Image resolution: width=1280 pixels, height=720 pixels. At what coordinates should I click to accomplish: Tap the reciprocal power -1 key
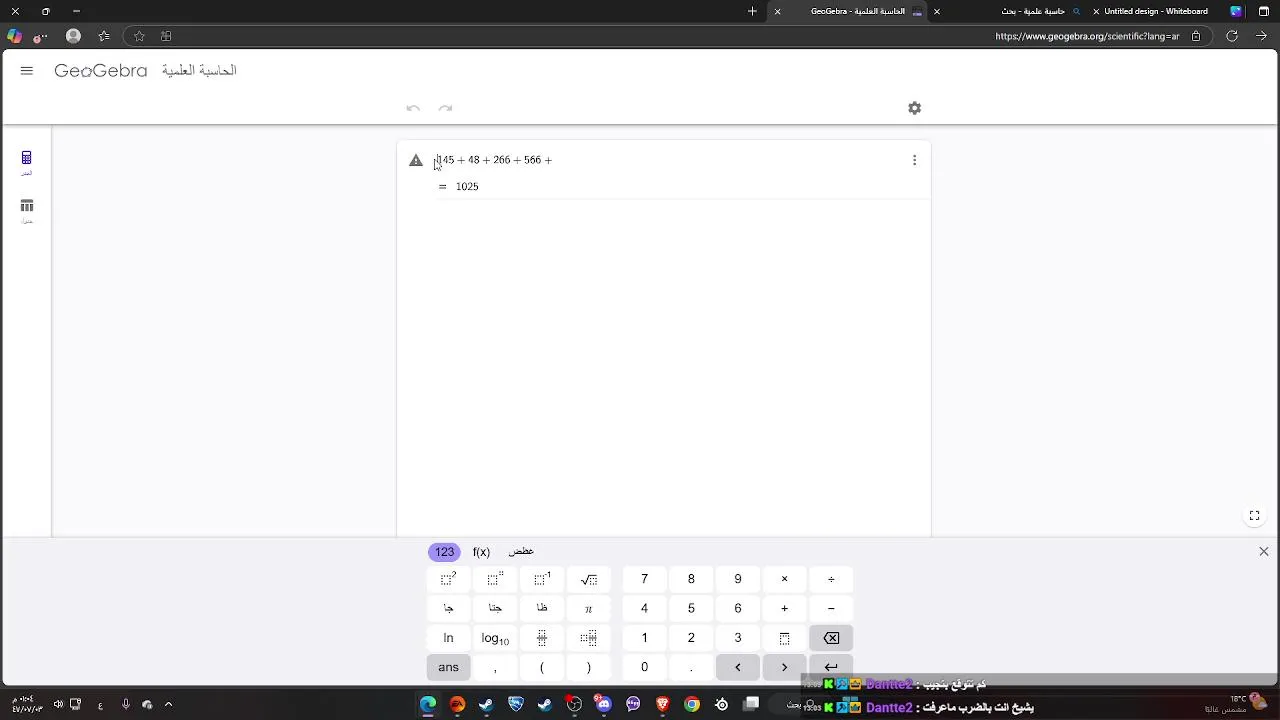[542, 579]
